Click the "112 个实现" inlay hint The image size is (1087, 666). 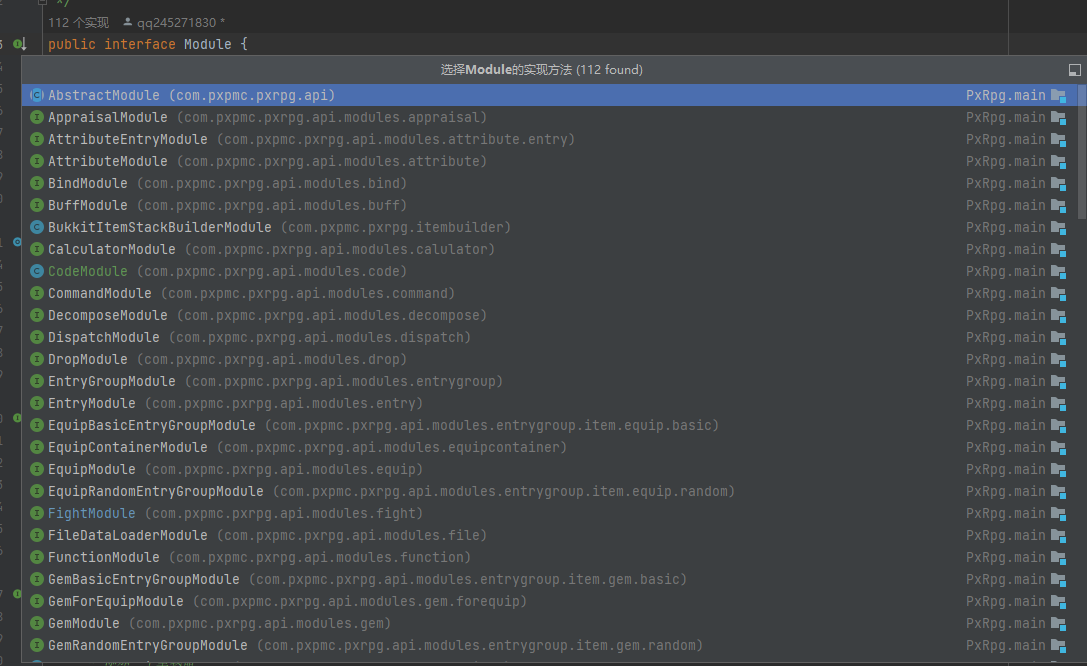pos(78,21)
